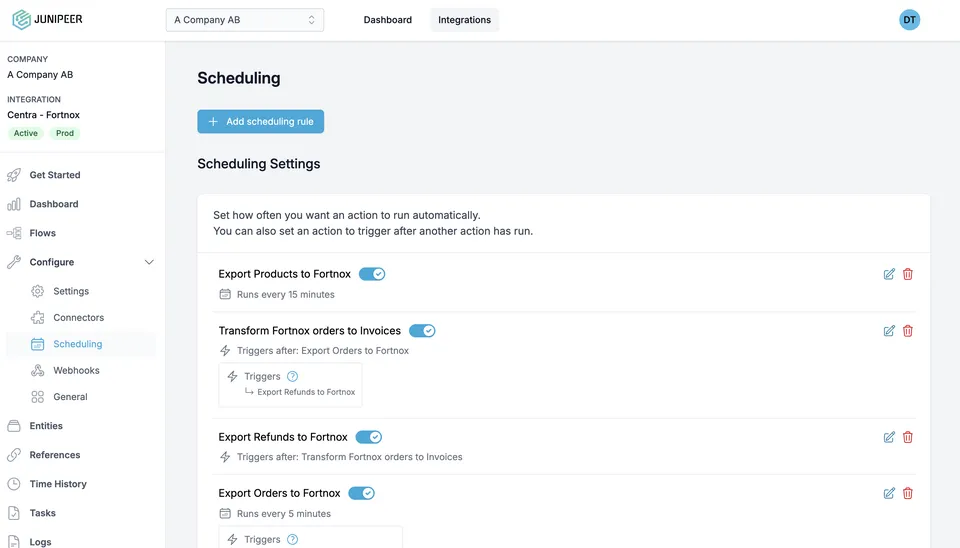Click the Scheduling calendar icon in sidebar
The image size is (960, 548).
point(37,344)
